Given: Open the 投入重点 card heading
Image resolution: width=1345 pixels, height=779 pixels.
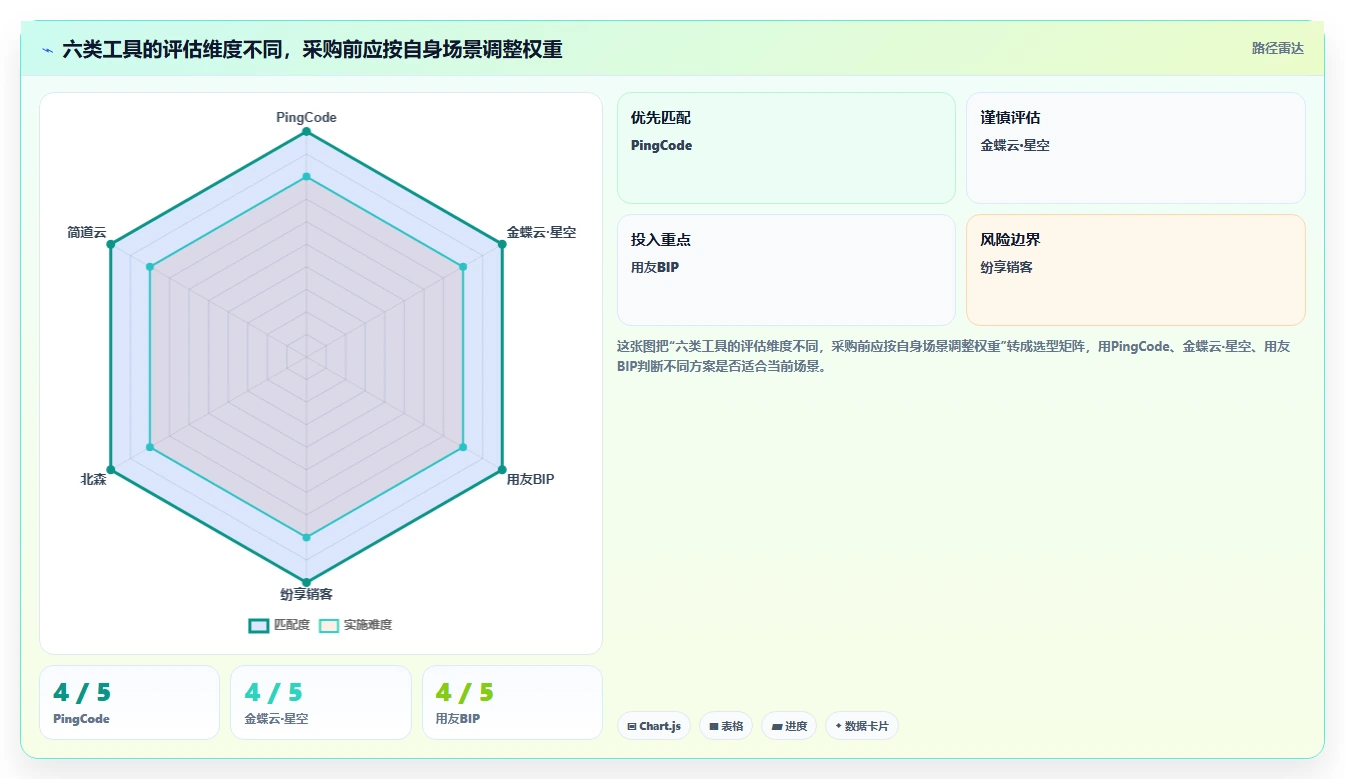Looking at the screenshot, I should [660, 240].
